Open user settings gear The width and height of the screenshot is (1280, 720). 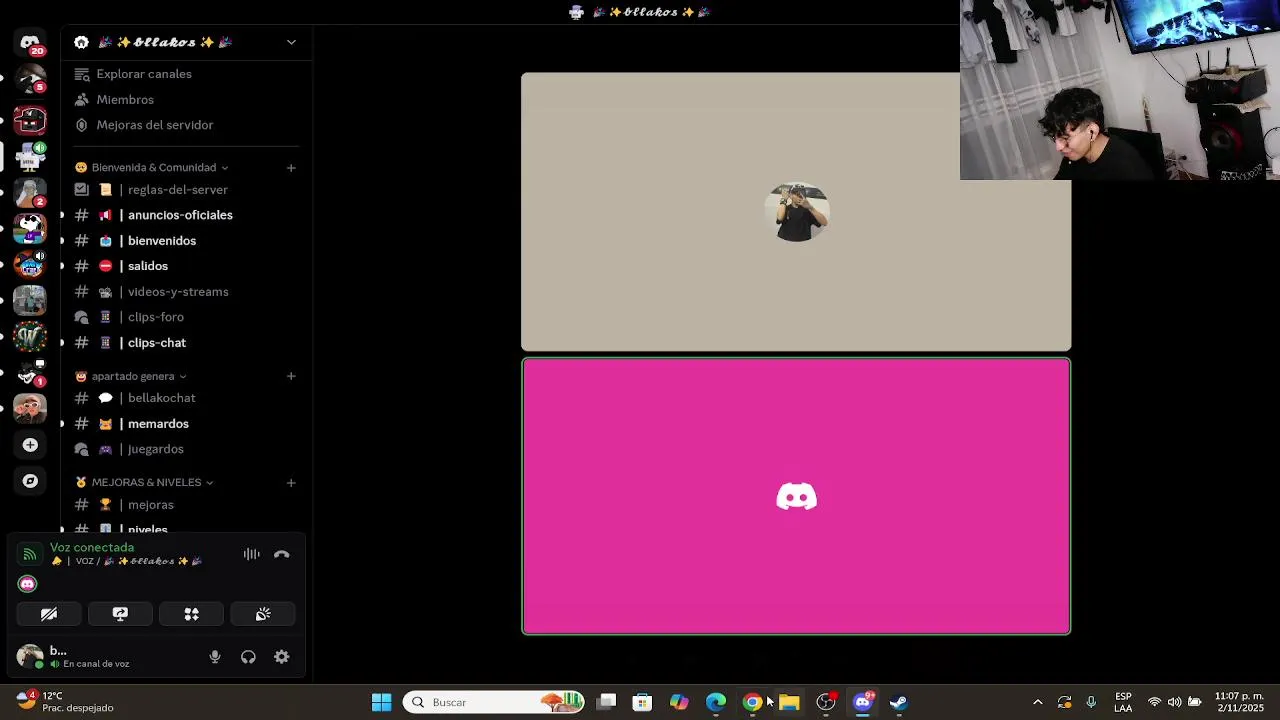tap(282, 657)
